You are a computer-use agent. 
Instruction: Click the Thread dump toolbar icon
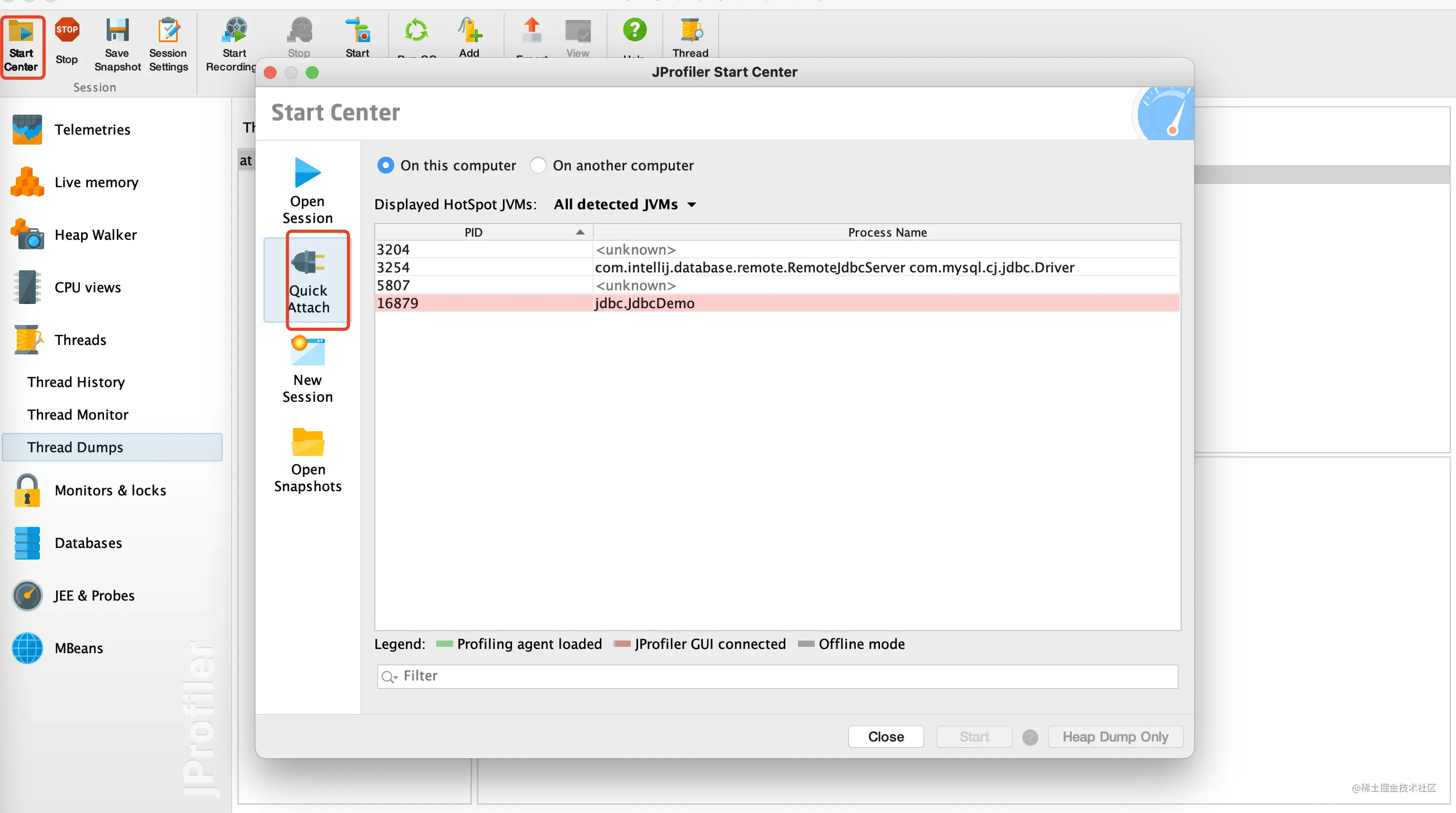pos(691,31)
